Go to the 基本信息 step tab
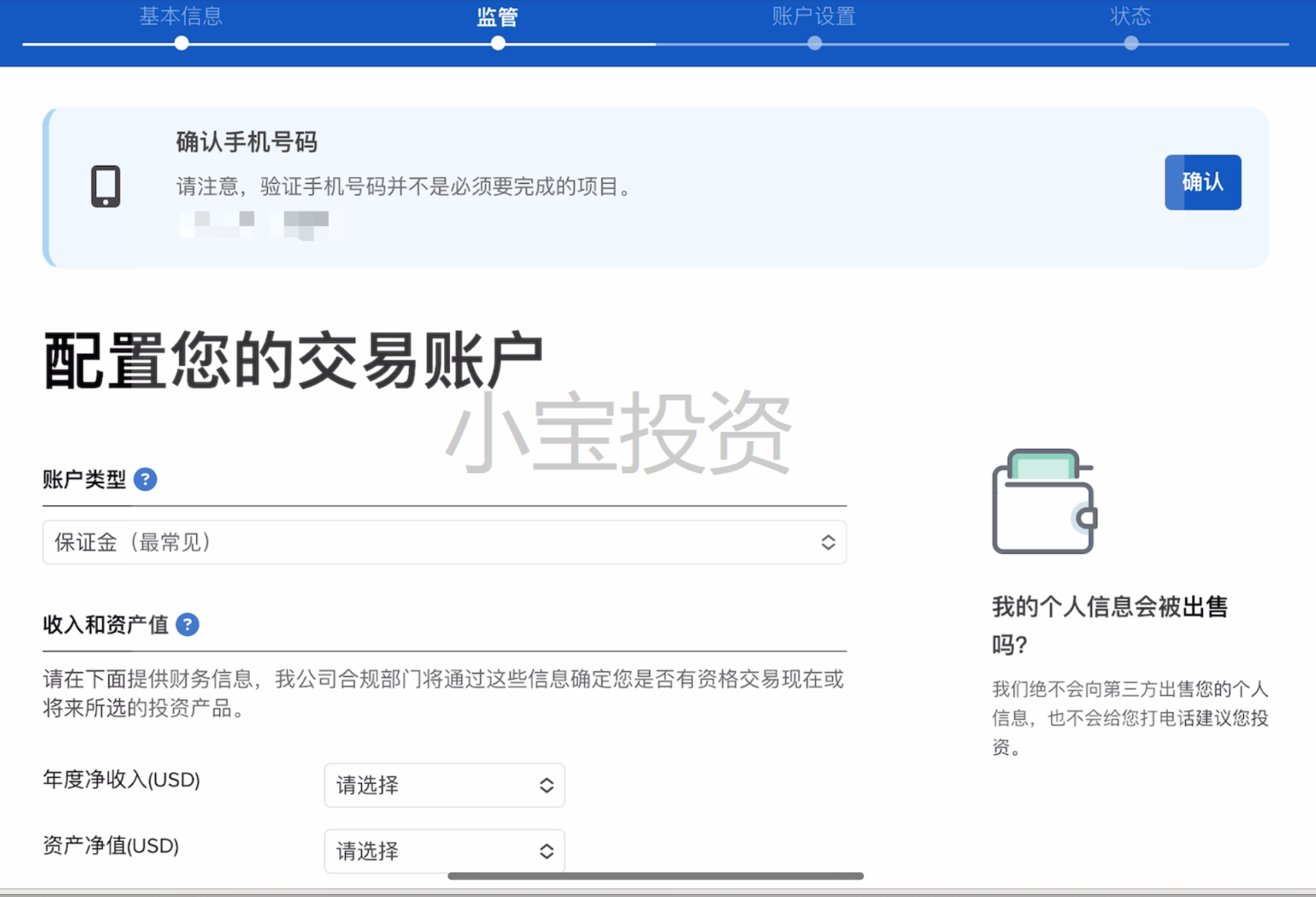This screenshot has width=1316, height=897. click(x=181, y=16)
